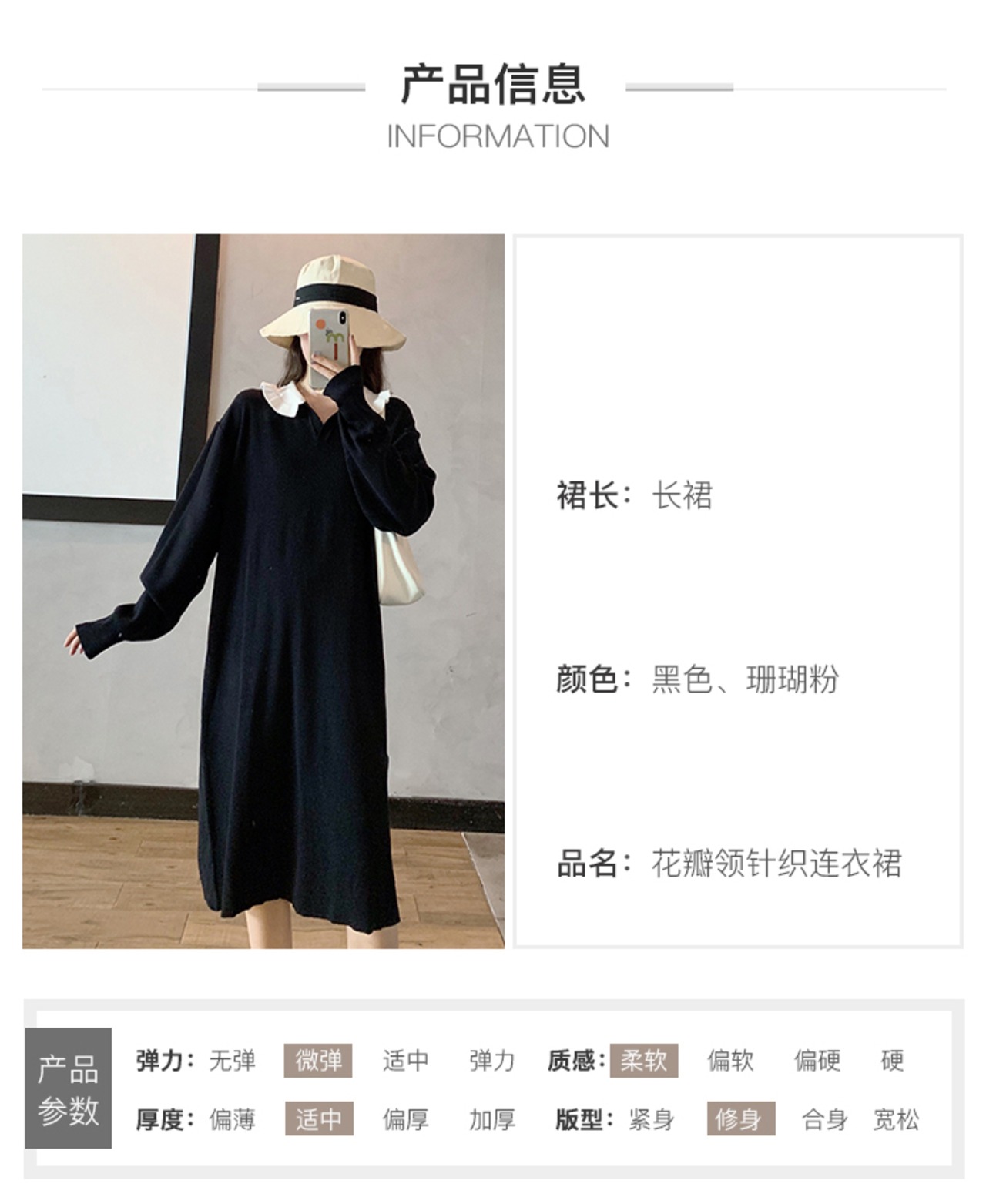Viewport: 986px width, 1204px height.
Task: Click the 产品参数 gray label box
Action: point(69,1088)
